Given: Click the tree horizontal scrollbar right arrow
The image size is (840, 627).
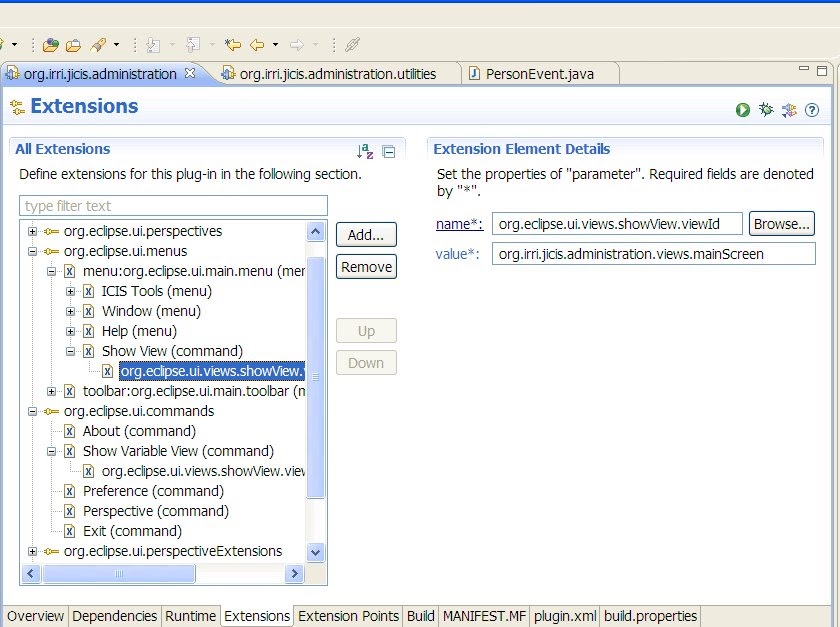Looking at the screenshot, I should click(x=295, y=573).
